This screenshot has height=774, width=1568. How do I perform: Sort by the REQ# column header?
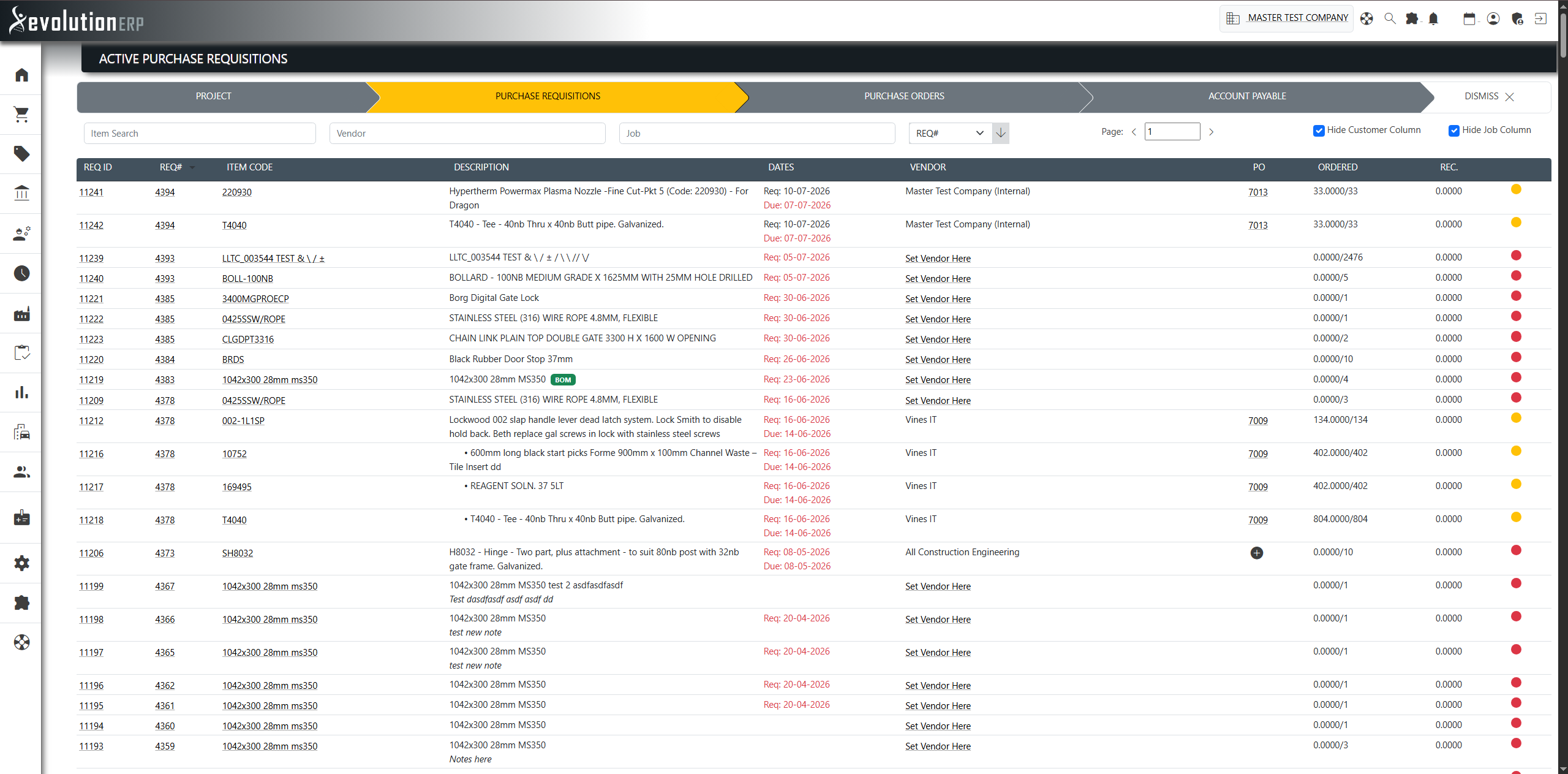pos(171,167)
